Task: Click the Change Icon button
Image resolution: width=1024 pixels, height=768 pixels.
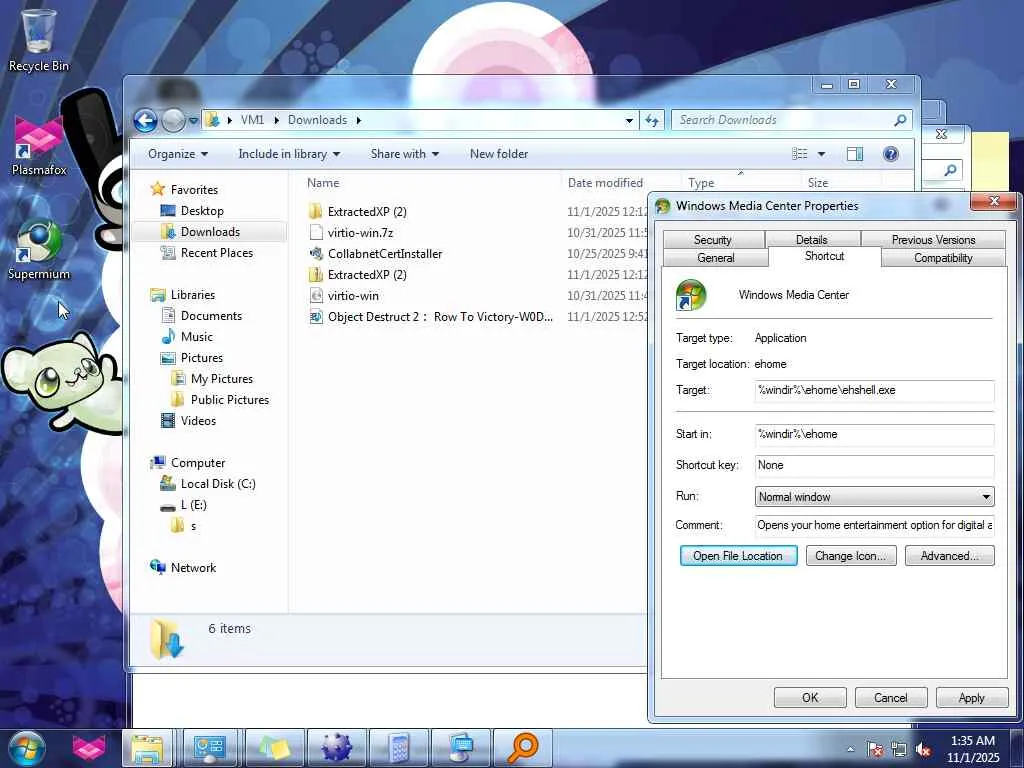Action: [850, 556]
